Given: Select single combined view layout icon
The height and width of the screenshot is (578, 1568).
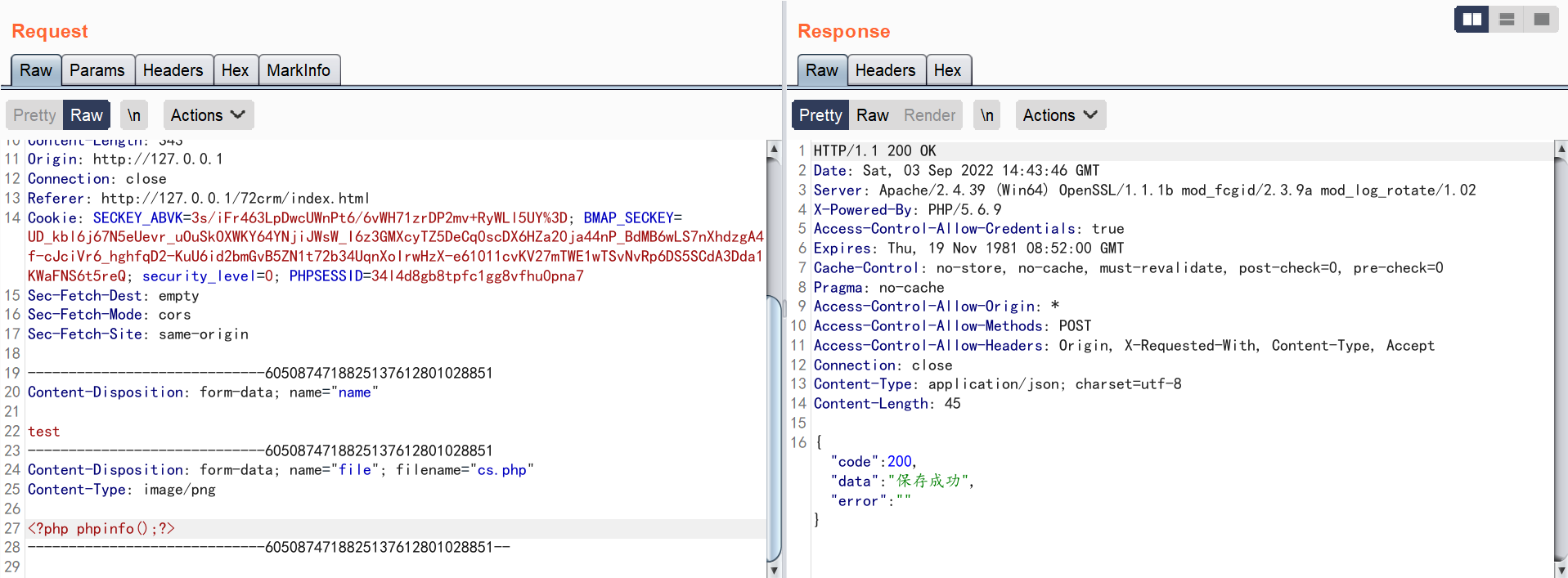Looking at the screenshot, I should [x=1541, y=19].
